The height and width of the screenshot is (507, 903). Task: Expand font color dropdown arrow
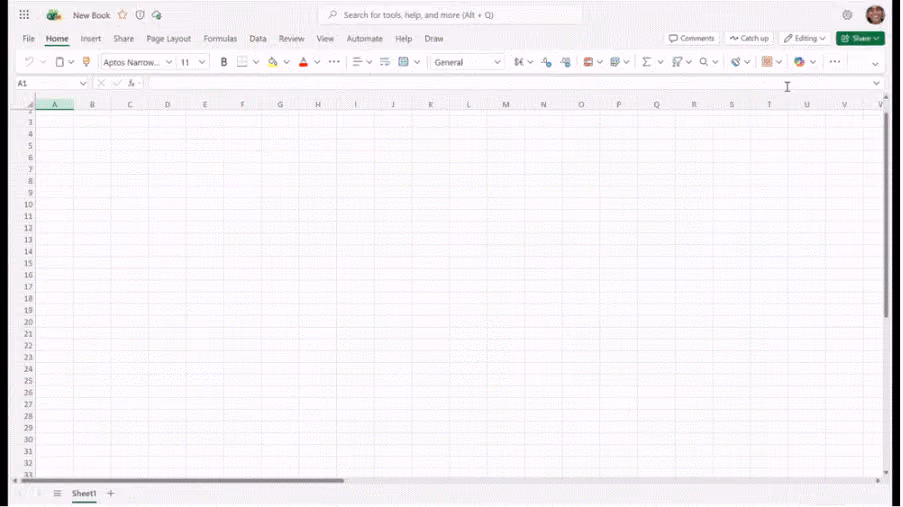tap(317, 62)
